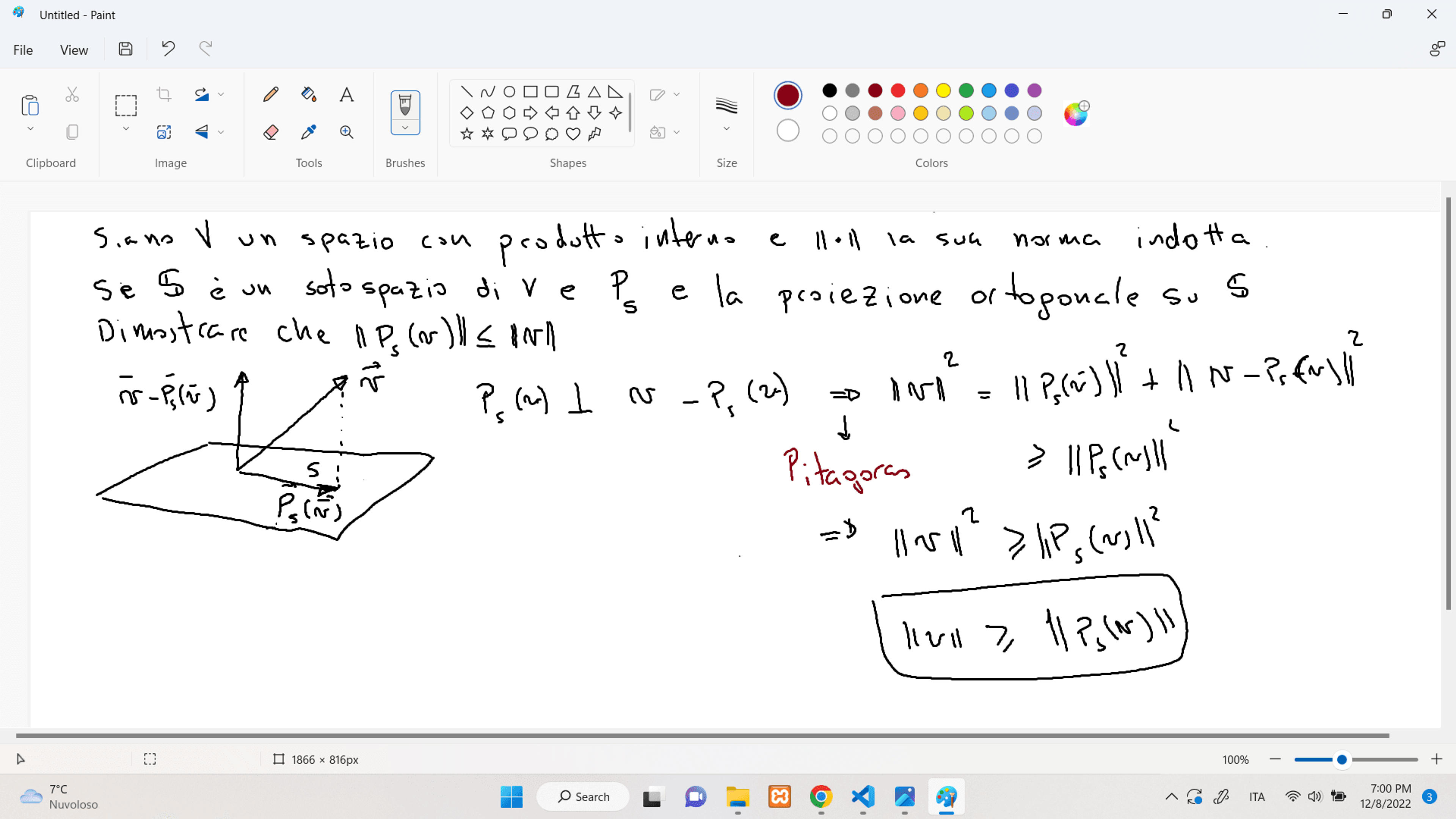
Task: Click the Copy icon
Action: pyautogui.click(x=72, y=132)
